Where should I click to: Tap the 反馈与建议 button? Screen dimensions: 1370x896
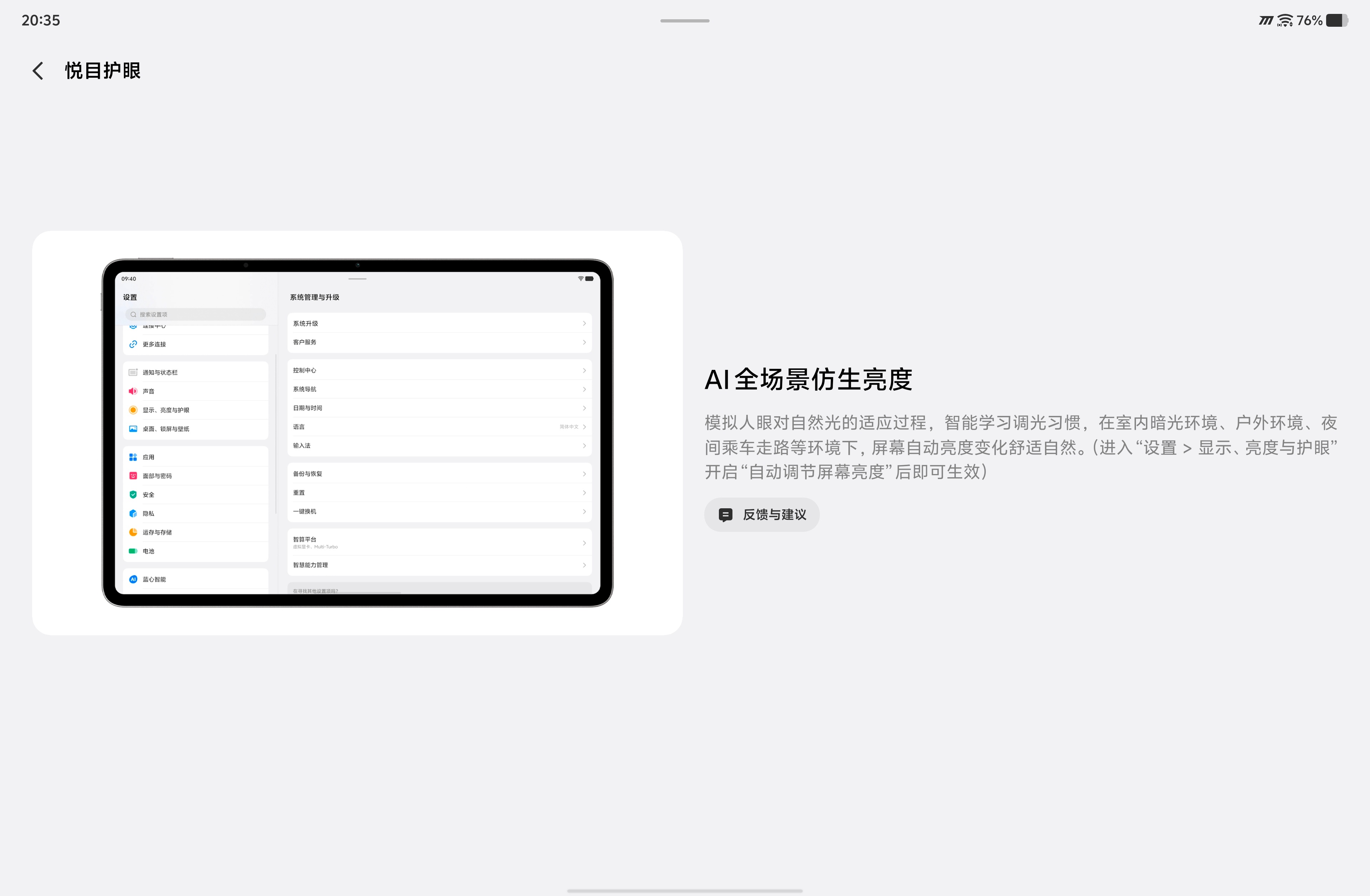[x=762, y=514]
